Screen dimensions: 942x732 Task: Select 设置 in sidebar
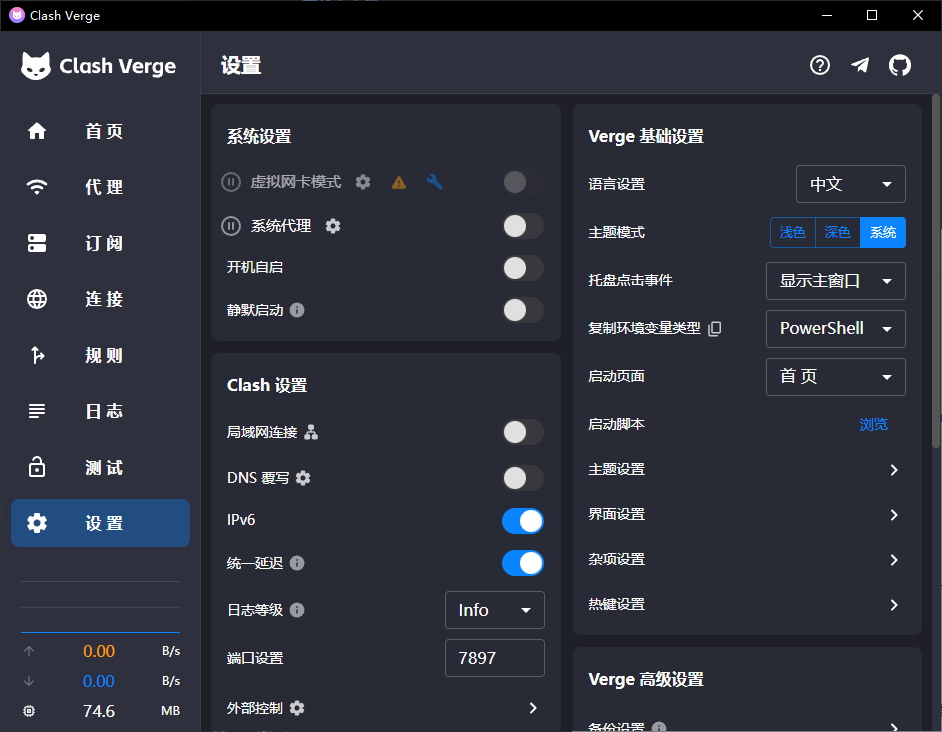[100, 523]
